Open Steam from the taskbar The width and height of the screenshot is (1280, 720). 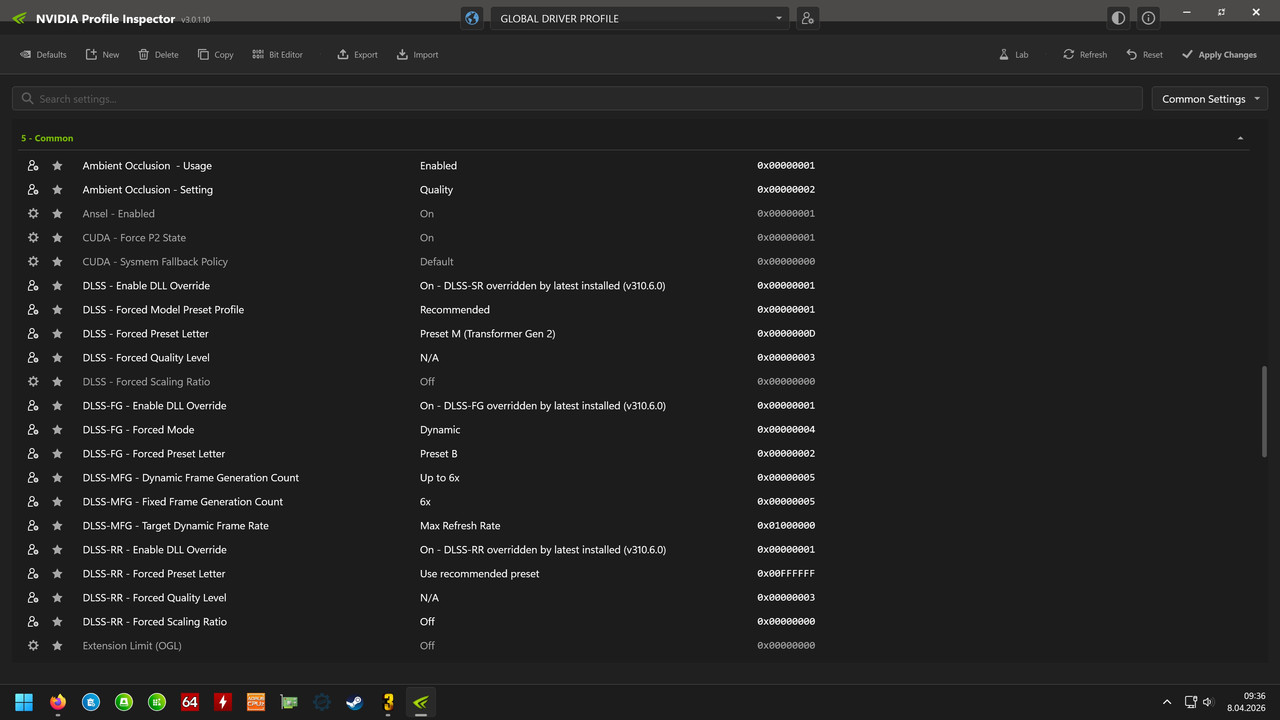coord(354,702)
